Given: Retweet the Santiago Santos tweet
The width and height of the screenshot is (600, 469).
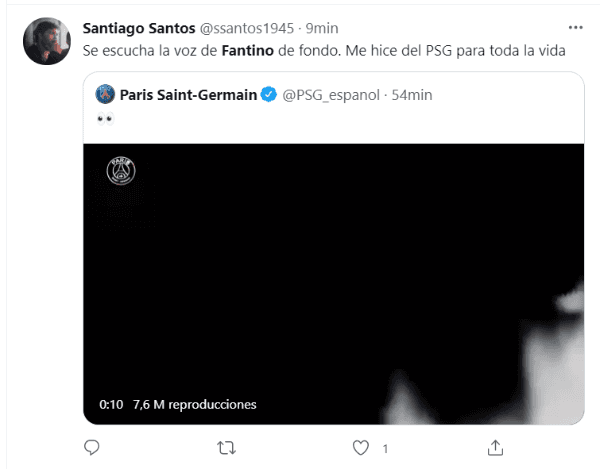Looking at the screenshot, I should point(227,446).
